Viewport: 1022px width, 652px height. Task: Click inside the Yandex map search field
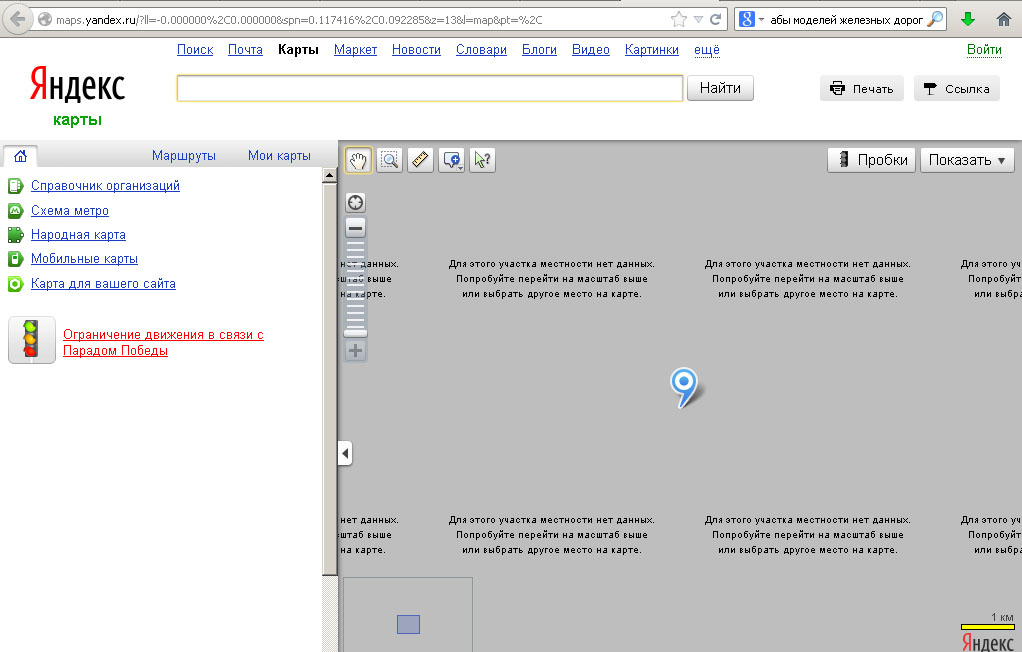430,88
